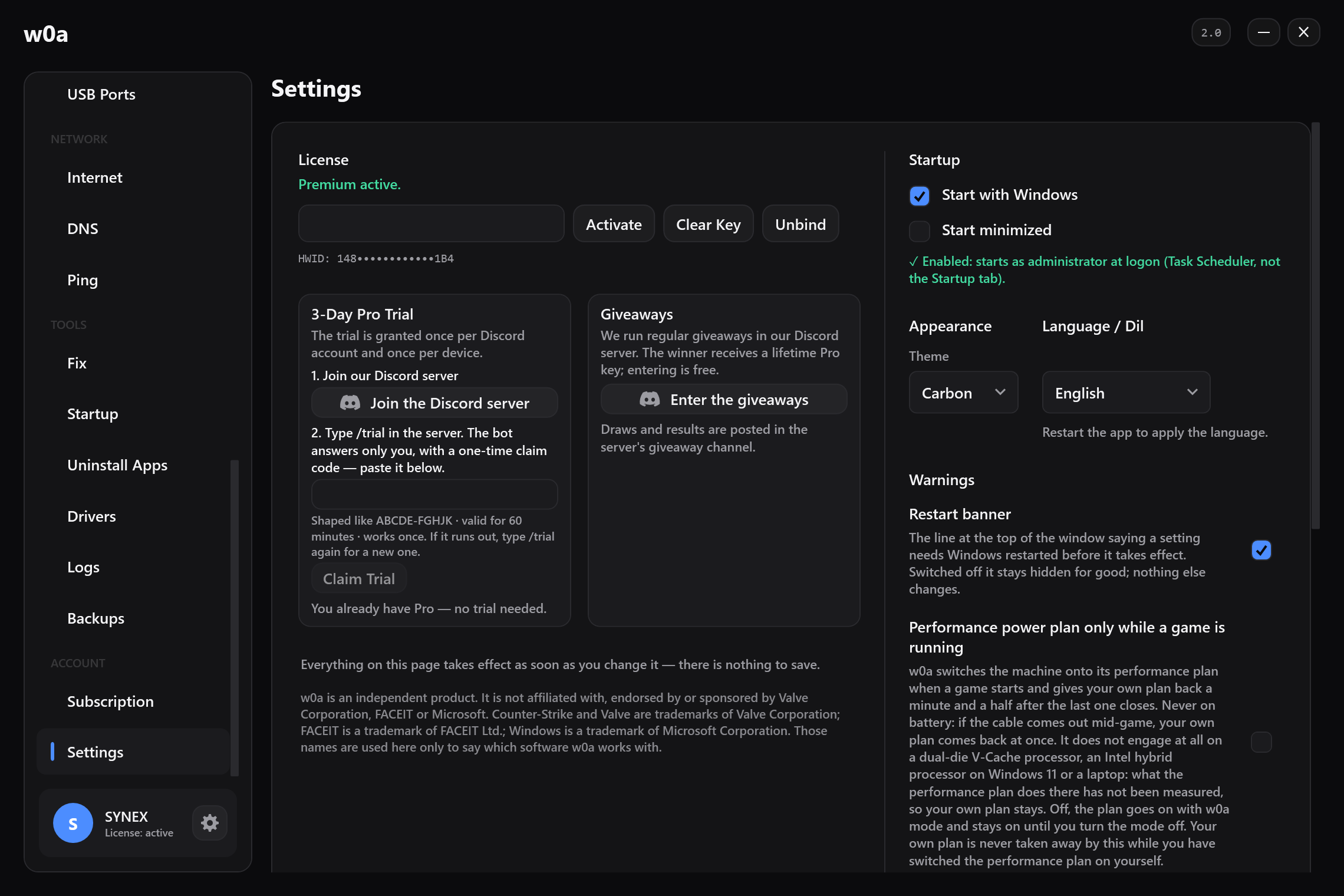Viewport: 1344px width, 896px height.
Task: Click the Activate button
Action: click(x=614, y=224)
